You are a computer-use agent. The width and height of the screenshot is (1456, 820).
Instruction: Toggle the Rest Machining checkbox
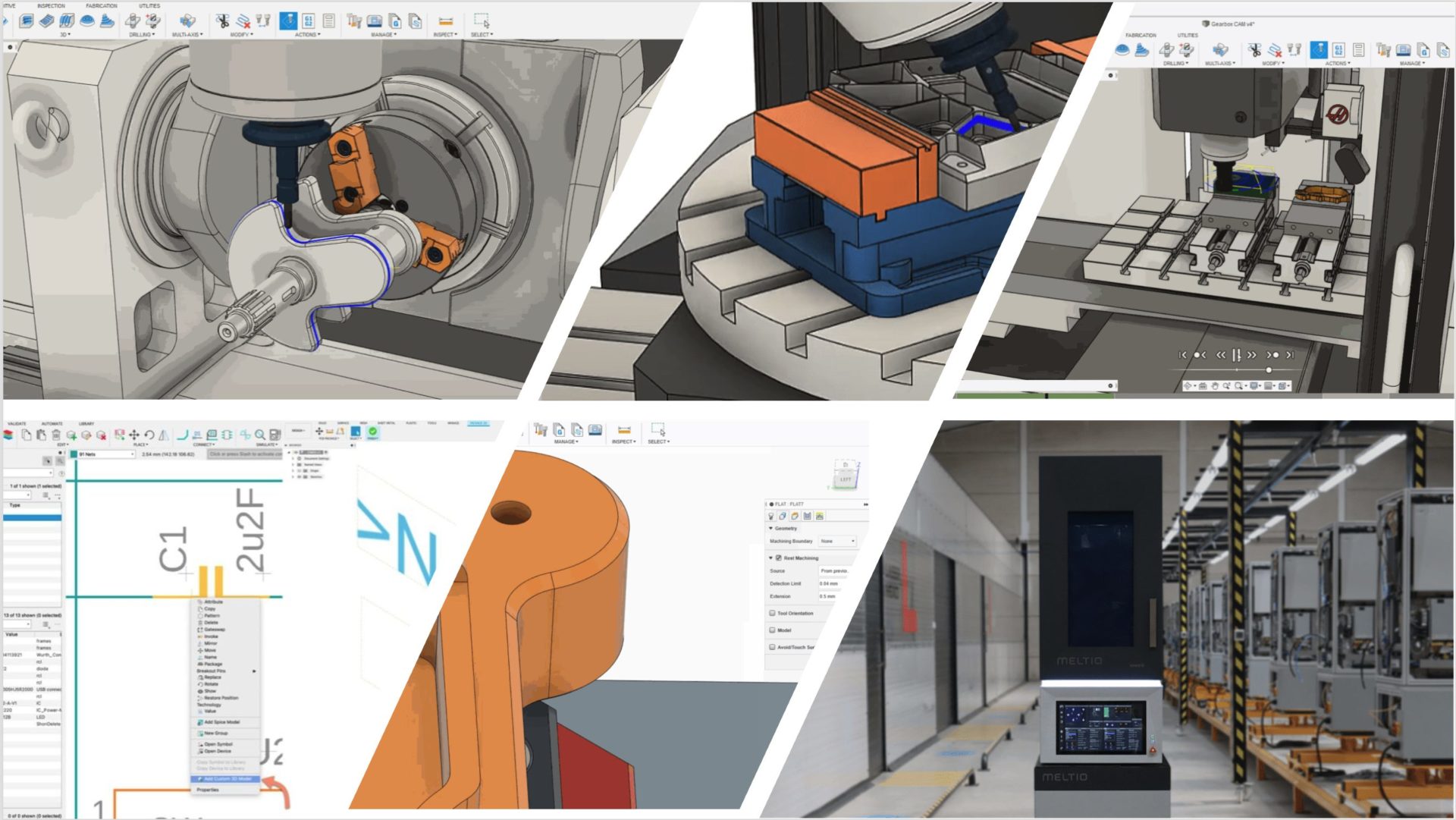coord(778,558)
